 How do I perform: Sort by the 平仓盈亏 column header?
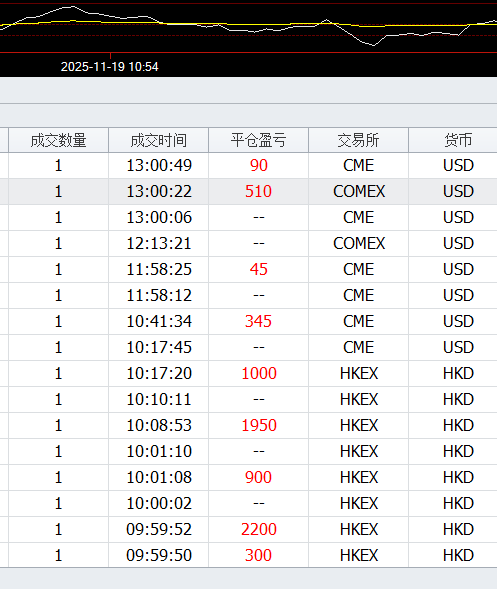click(x=258, y=140)
